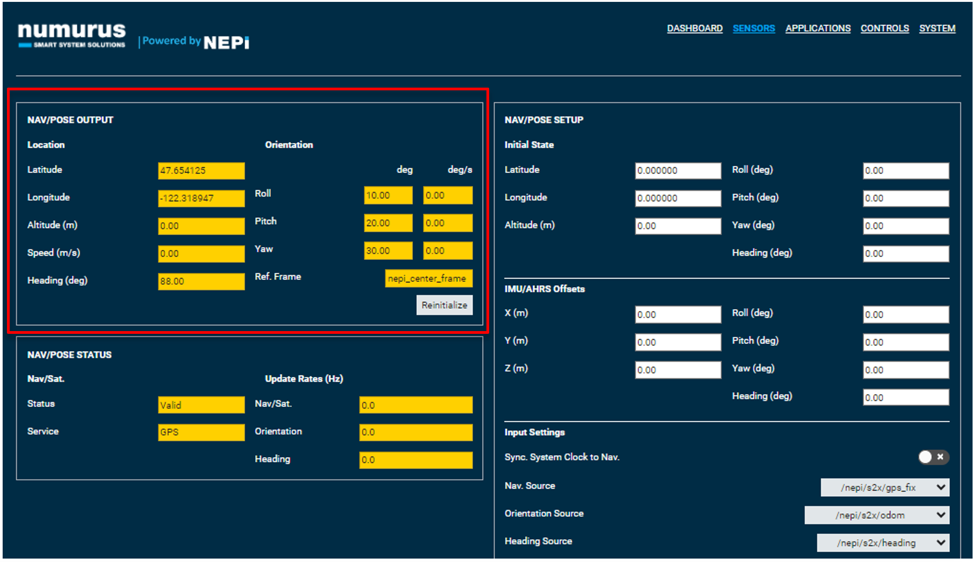Click the IMU/AHRS Offsets Heading (deg) input
This screenshot has height=562, width=976.
coord(906,398)
